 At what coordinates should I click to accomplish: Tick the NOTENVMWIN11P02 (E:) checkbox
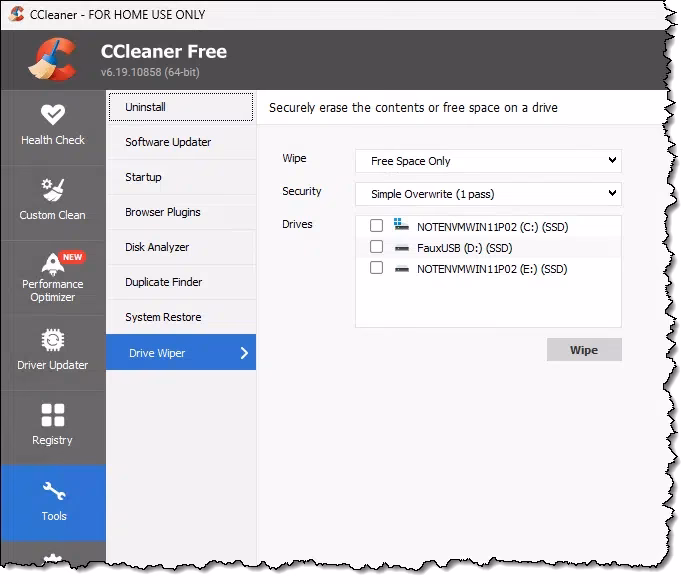[376, 268]
